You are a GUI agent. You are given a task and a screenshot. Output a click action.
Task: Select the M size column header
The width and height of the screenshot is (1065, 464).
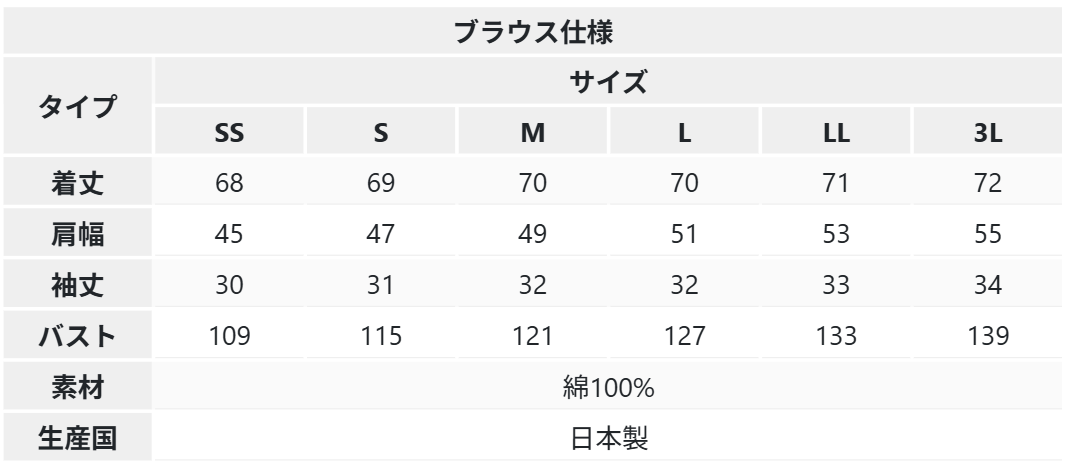tap(532, 132)
